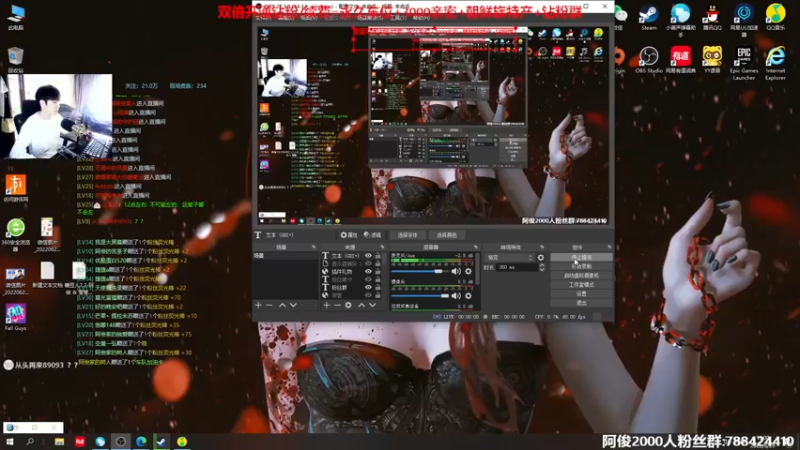
Task: Select the 场景 scene in Scenes list
Action: coord(286,256)
